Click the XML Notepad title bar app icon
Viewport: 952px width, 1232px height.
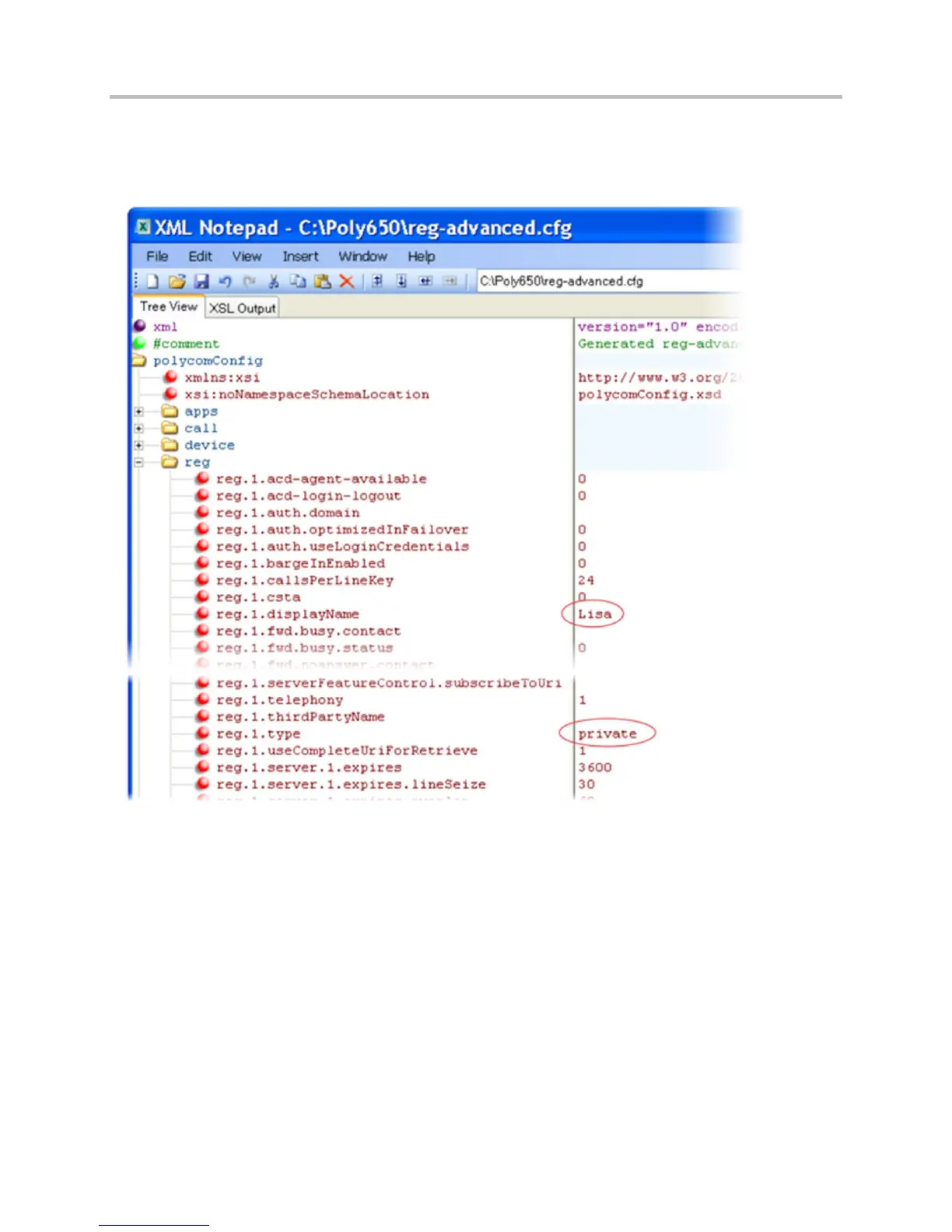coord(143,227)
